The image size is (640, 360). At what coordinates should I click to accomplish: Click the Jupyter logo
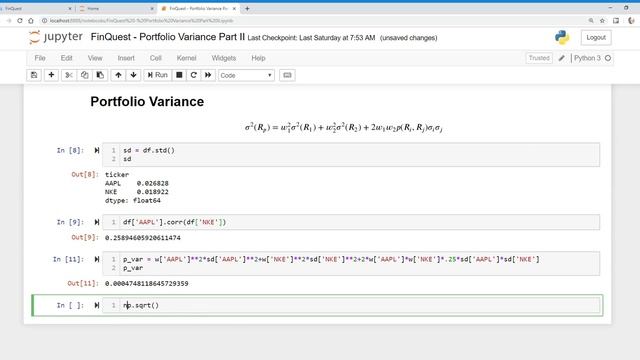pyautogui.click(x=56, y=37)
